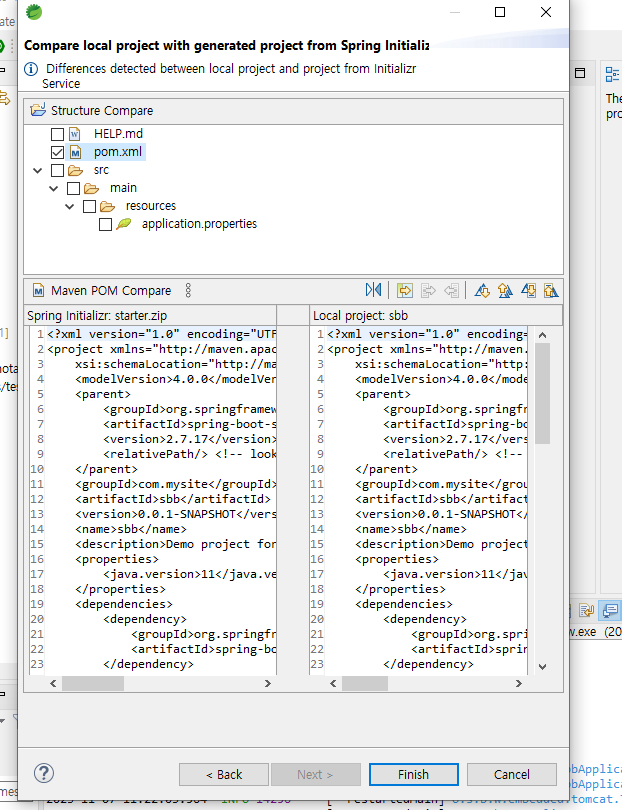The height and width of the screenshot is (810, 622).
Task: Click line 12 artifactId sbb in left pane
Action: pyautogui.click(x=173, y=499)
